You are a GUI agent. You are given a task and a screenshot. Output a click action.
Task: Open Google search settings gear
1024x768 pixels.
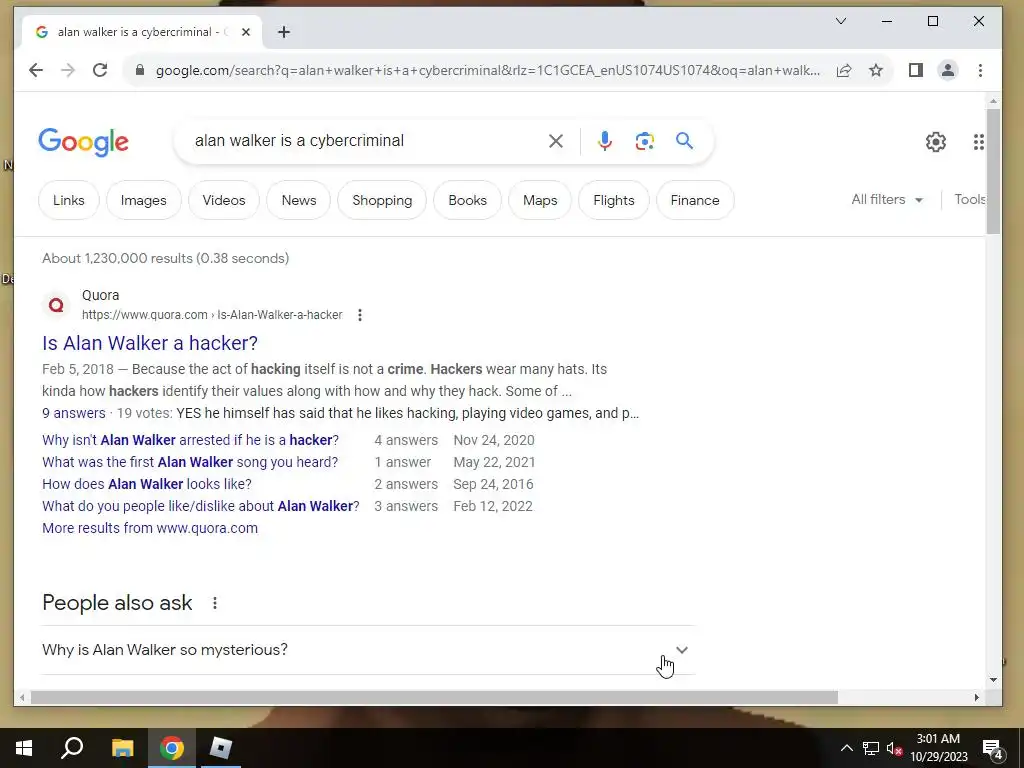936,142
